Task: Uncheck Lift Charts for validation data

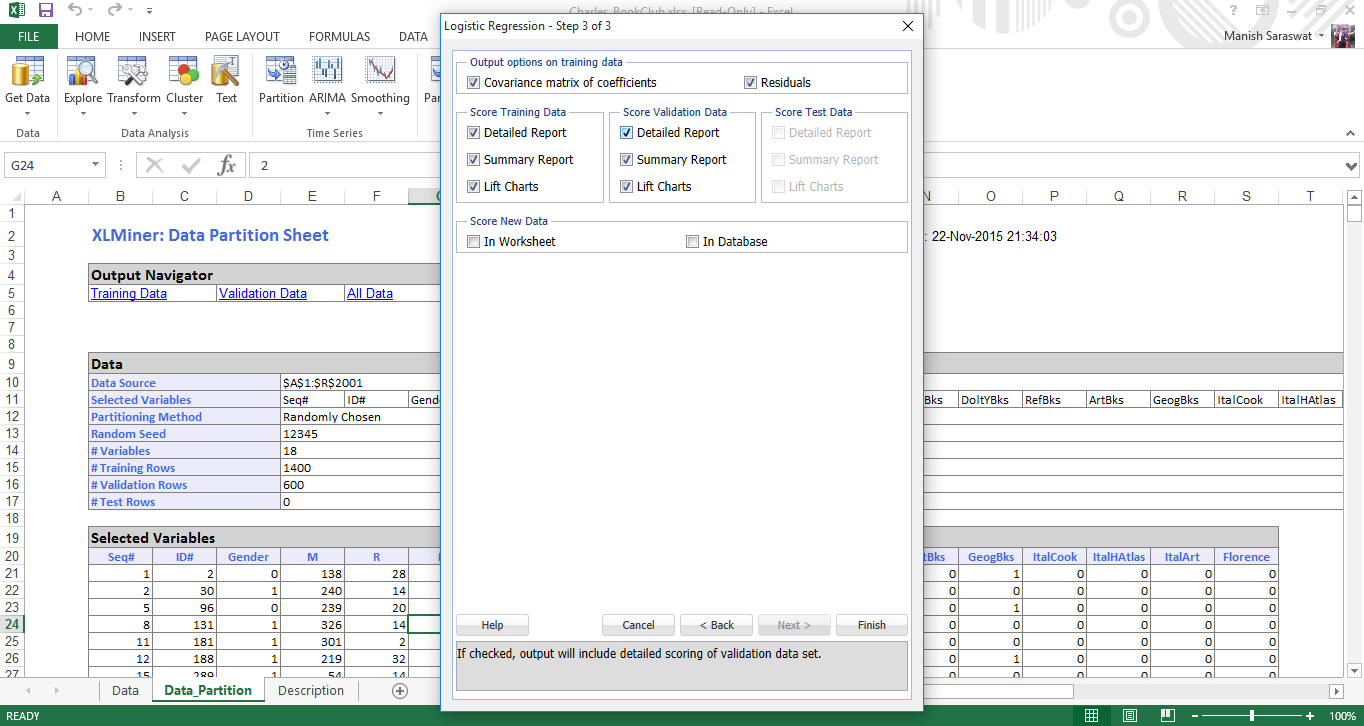Action: click(x=627, y=187)
